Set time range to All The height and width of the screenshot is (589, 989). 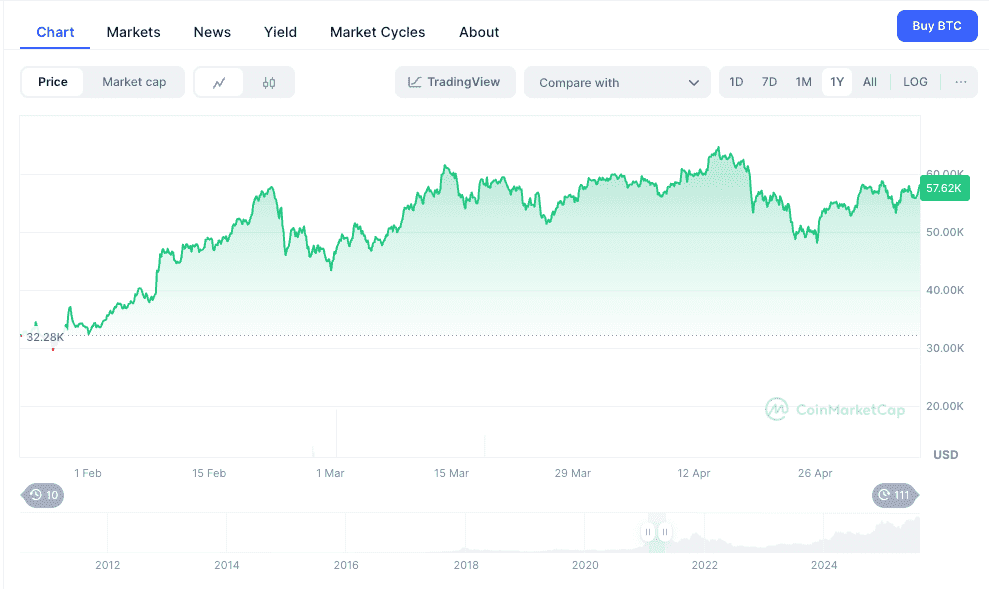pyautogui.click(x=870, y=82)
